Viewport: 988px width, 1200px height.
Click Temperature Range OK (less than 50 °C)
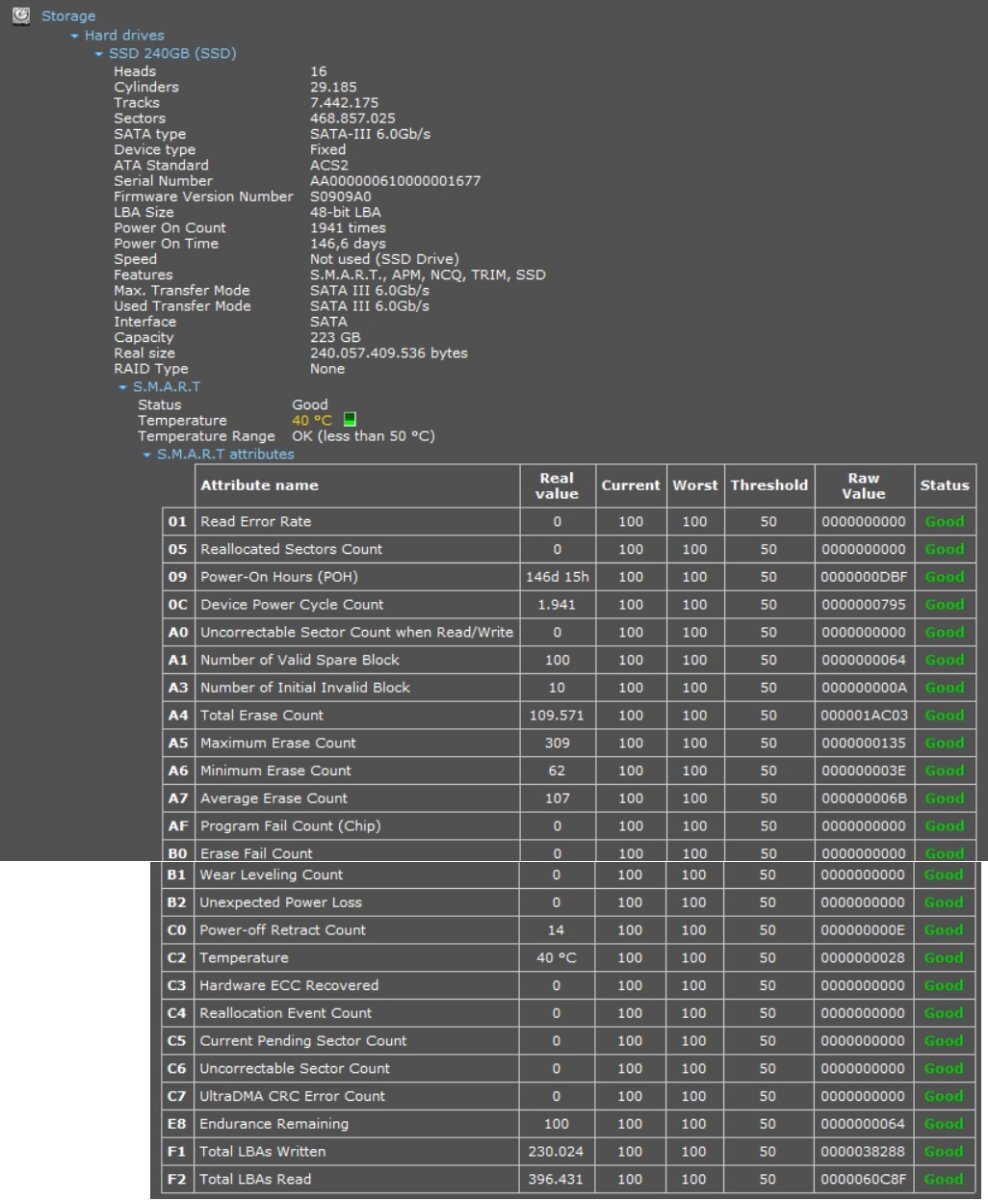[363, 436]
